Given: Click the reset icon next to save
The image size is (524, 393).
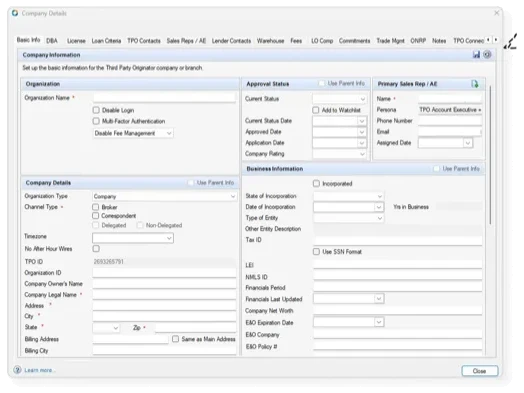Looking at the screenshot, I should (487, 54).
